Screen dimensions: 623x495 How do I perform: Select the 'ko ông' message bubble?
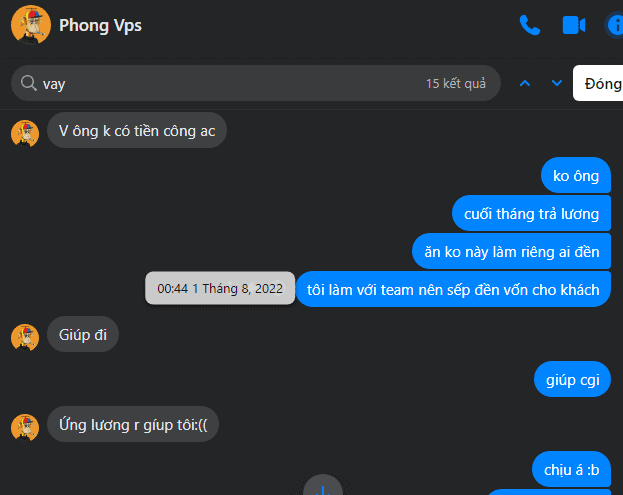click(x=576, y=176)
